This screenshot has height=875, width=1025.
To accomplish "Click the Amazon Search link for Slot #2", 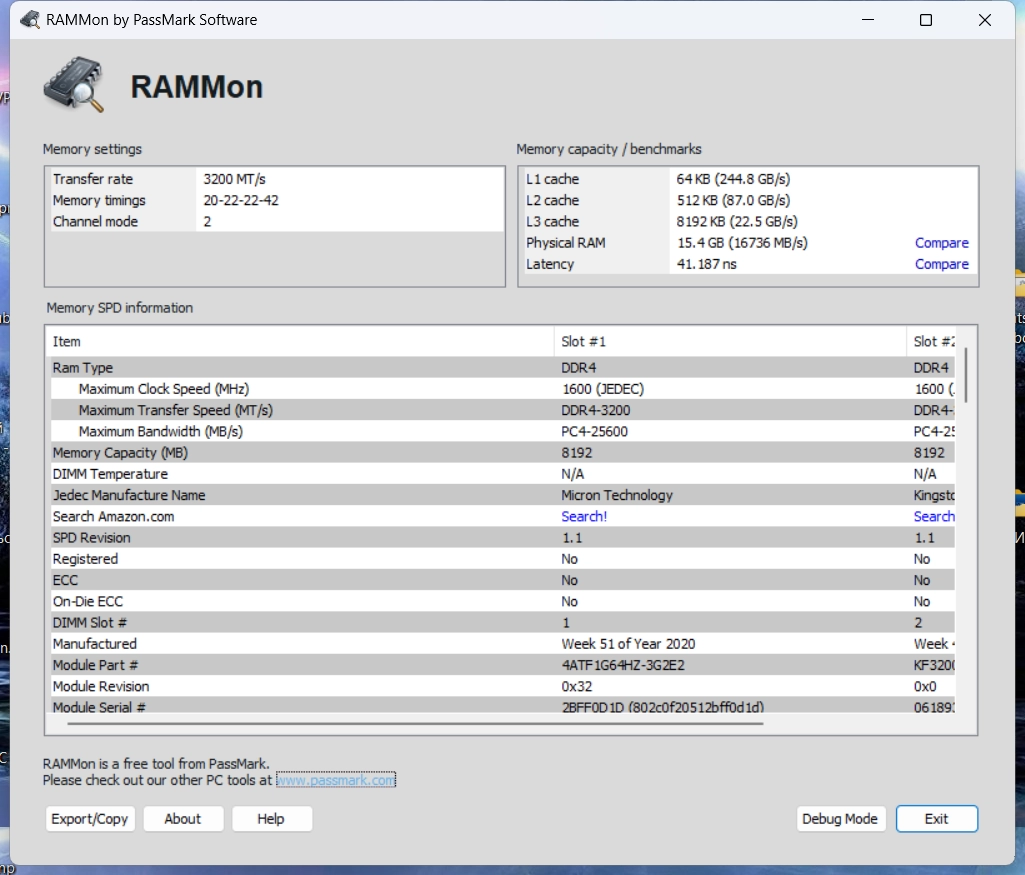I will (934, 517).
